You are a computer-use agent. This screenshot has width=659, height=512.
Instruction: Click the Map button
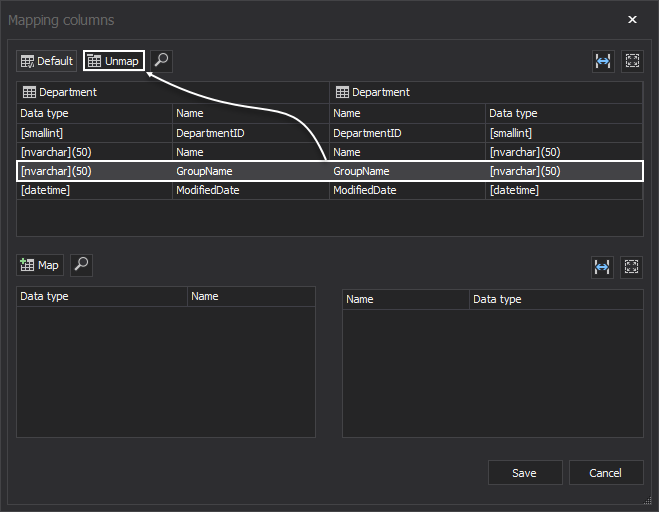coord(40,265)
